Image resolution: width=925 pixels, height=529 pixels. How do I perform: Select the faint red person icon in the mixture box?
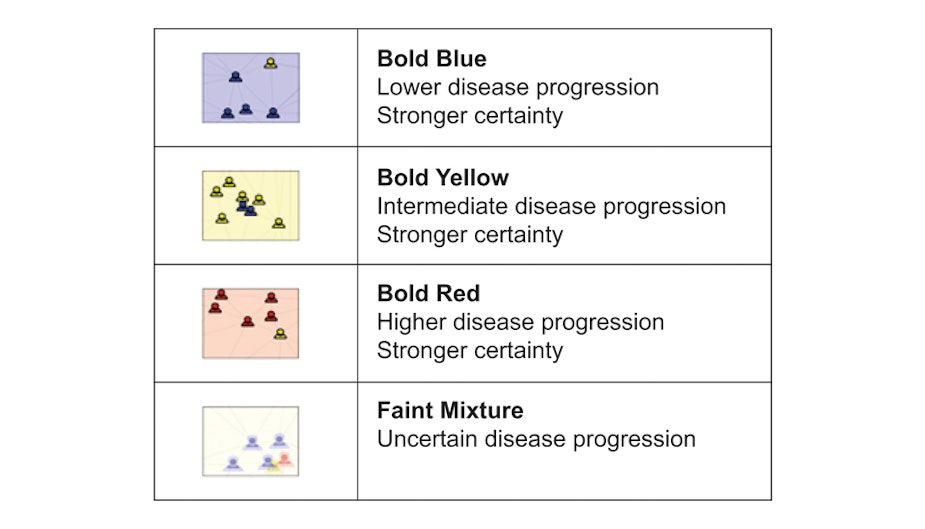point(284,459)
